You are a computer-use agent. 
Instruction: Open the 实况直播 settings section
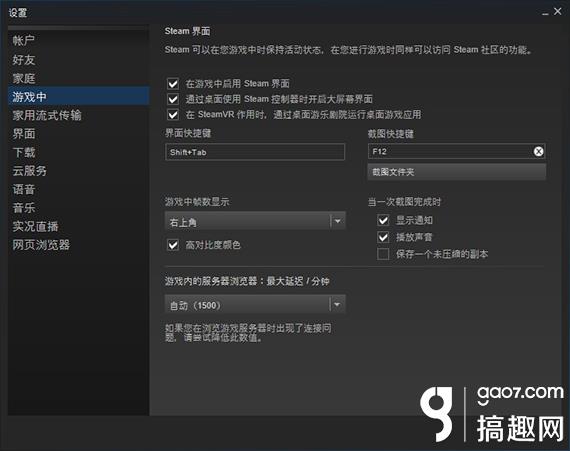click(x=78, y=226)
